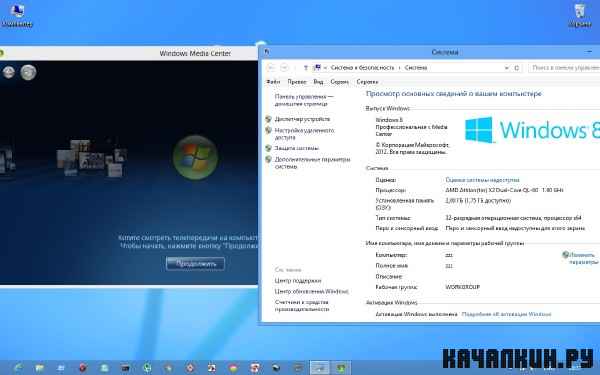This screenshot has width=600, height=375.
Task: Open Защита системы link
Action: point(297,148)
